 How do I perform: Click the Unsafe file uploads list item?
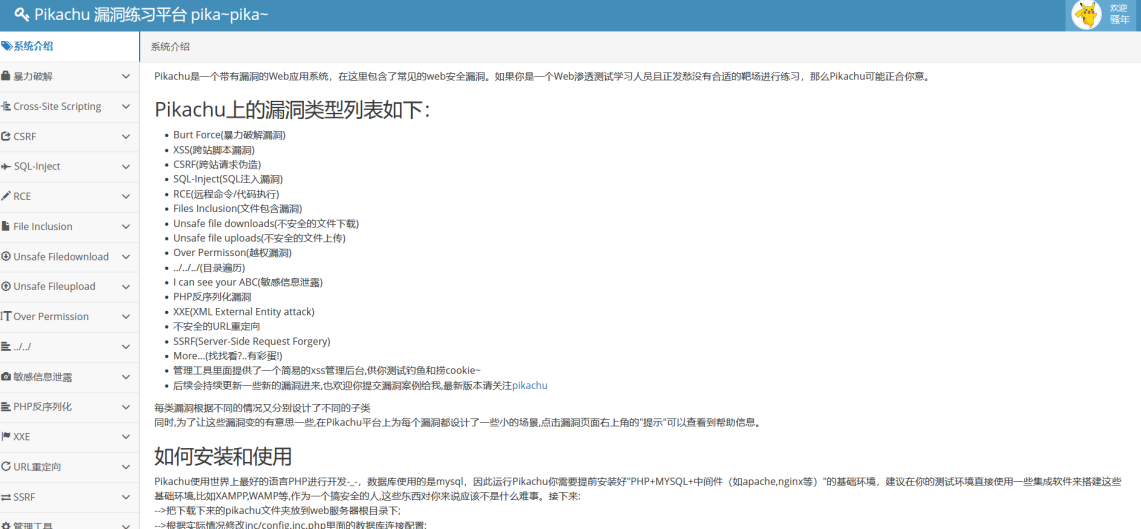(x=259, y=238)
